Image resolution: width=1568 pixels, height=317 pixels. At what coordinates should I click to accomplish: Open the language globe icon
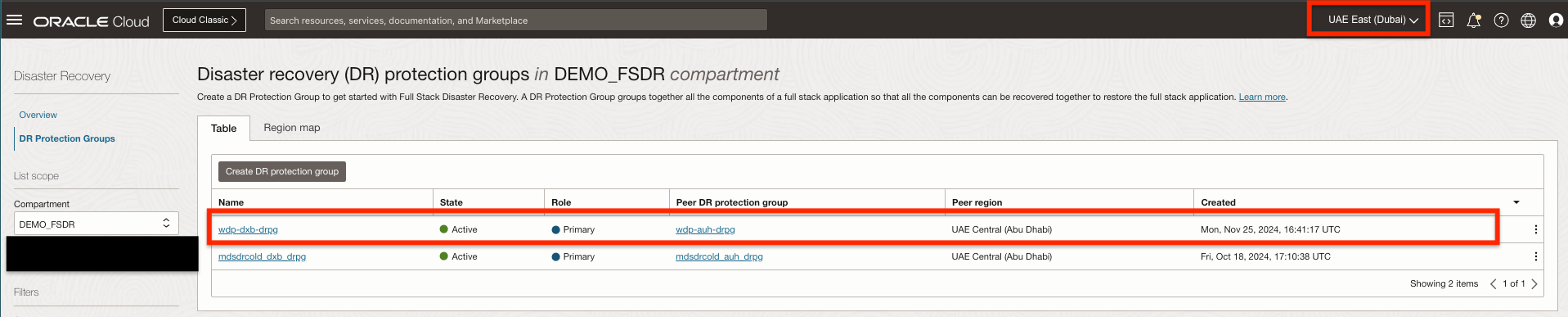(1528, 20)
